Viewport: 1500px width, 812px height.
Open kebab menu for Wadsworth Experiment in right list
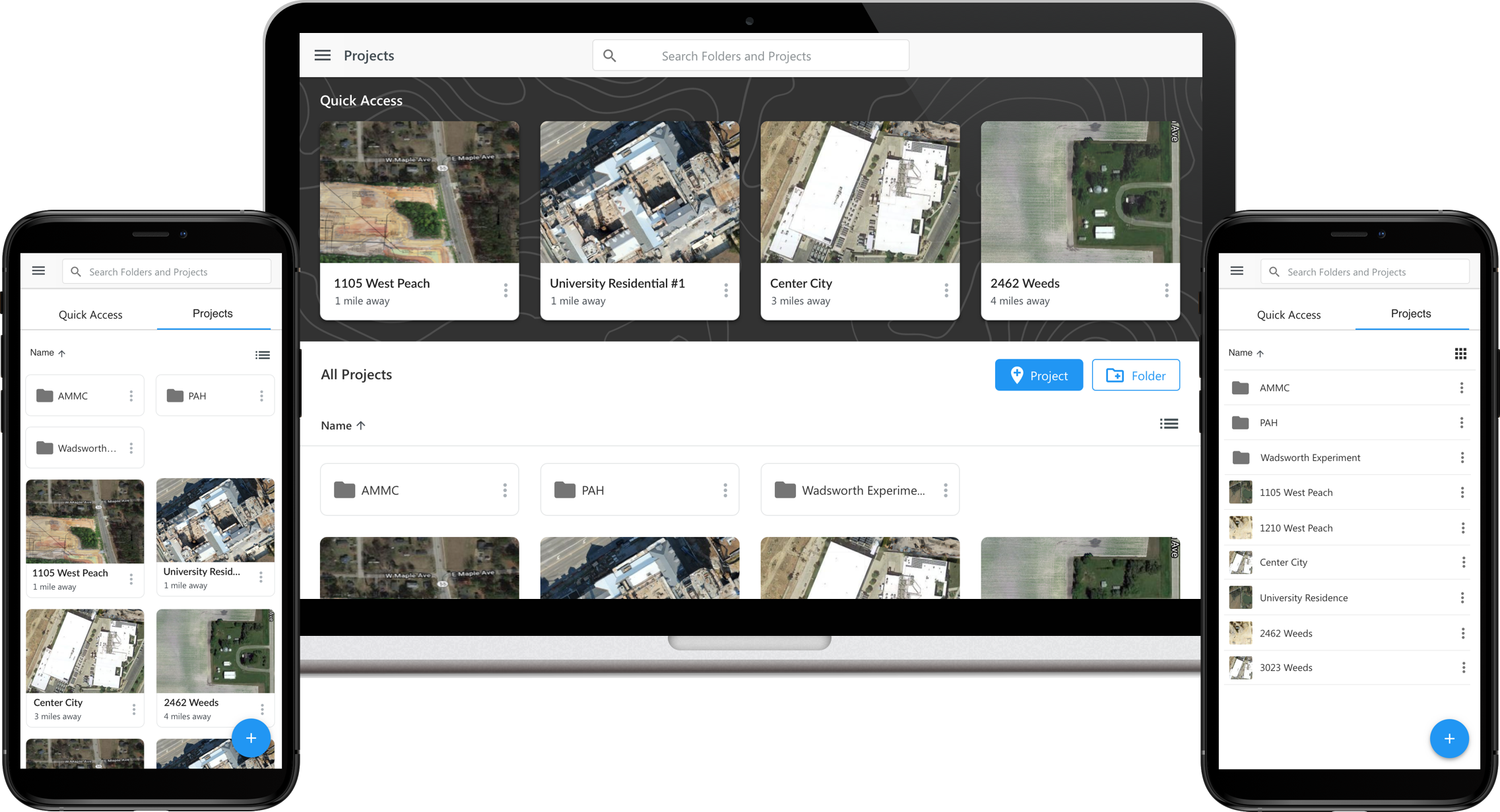1462,458
